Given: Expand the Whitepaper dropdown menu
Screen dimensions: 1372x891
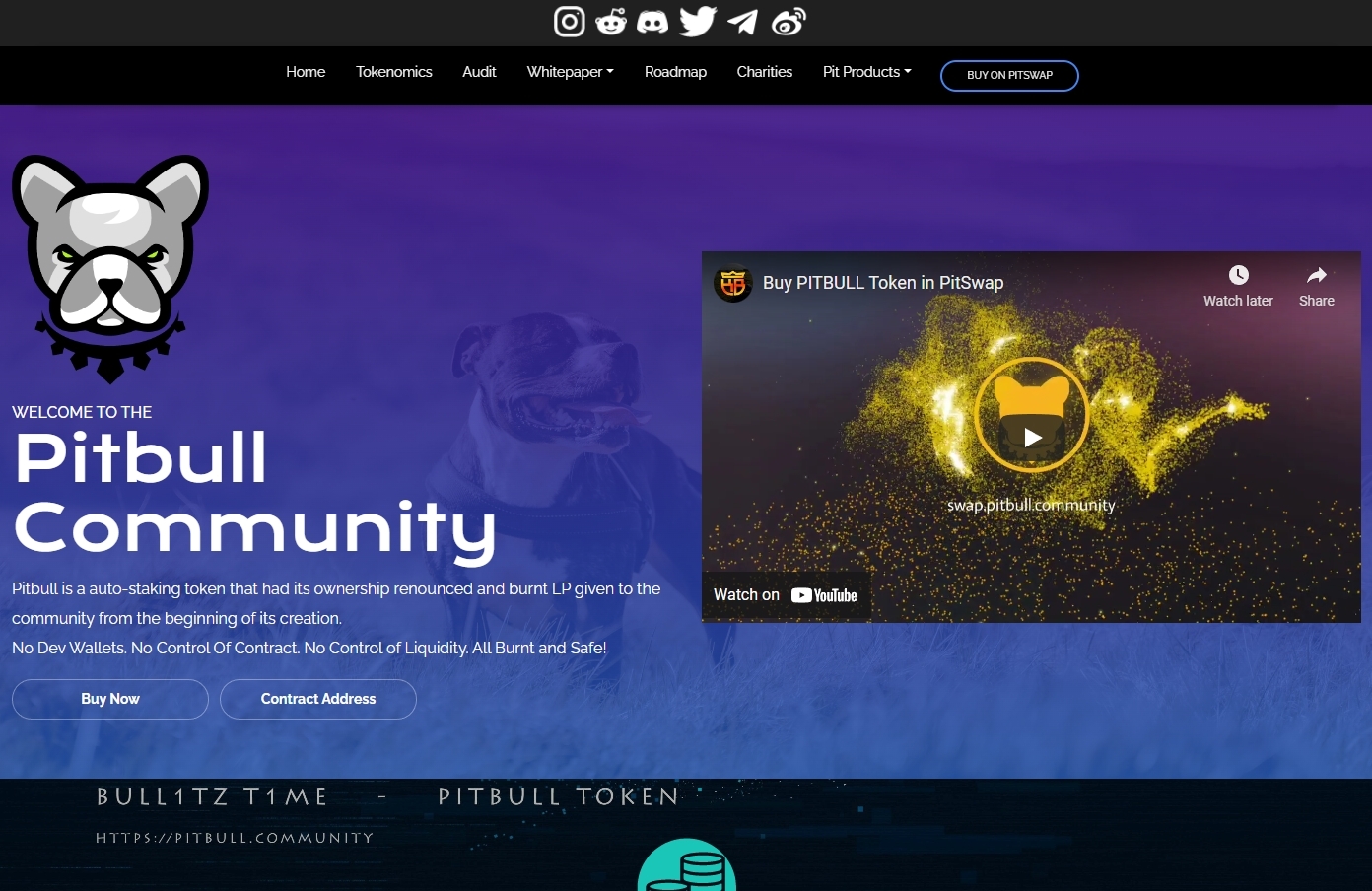Looking at the screenshot, I should tap(571, 72).
